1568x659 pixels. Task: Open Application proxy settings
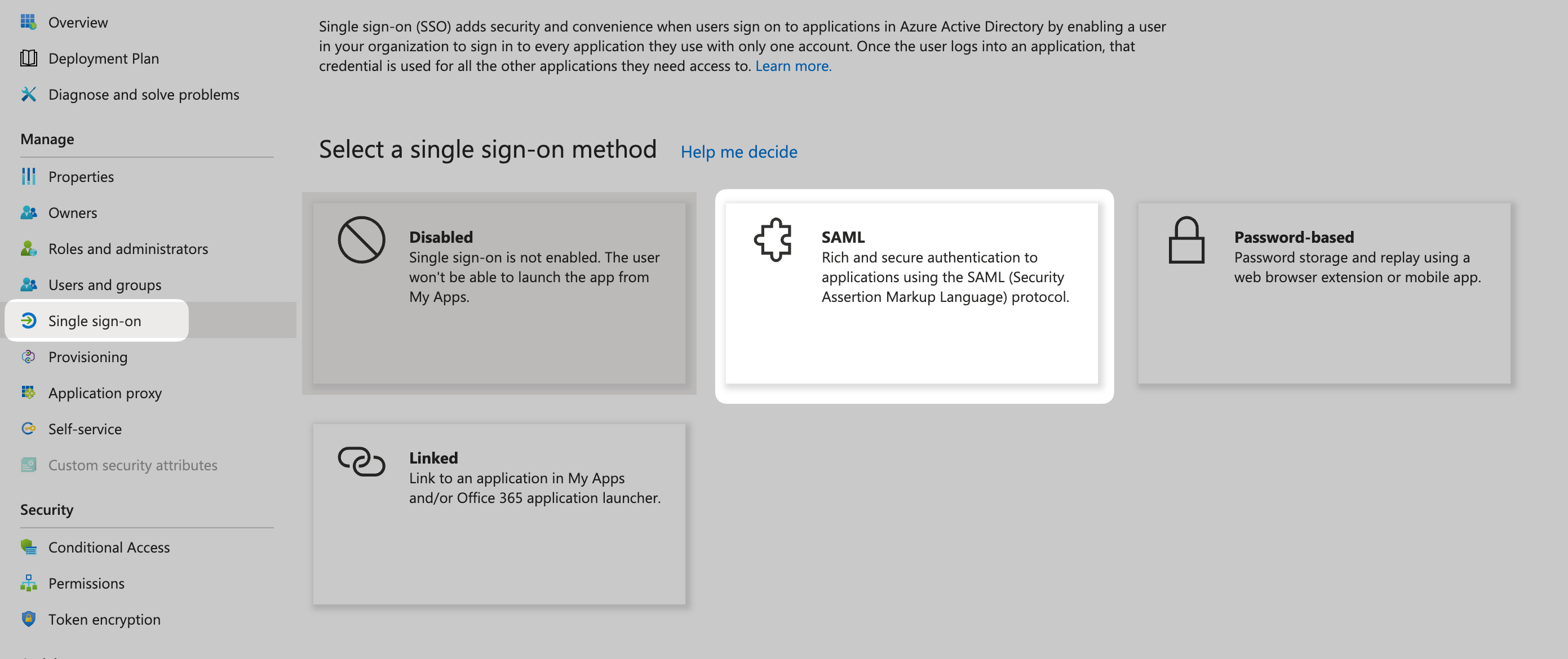105,393
